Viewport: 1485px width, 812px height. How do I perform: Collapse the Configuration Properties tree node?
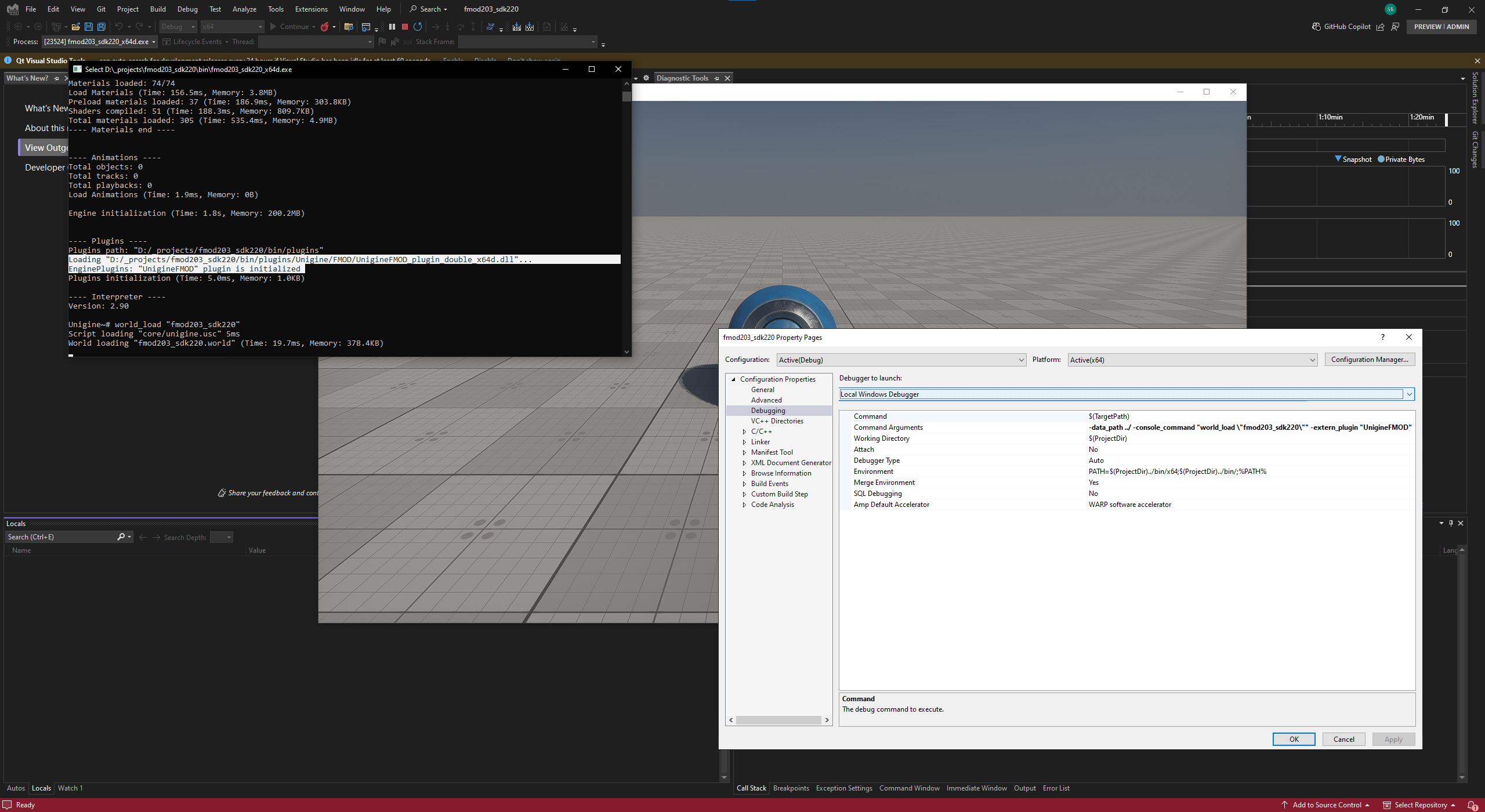(733, 379)
